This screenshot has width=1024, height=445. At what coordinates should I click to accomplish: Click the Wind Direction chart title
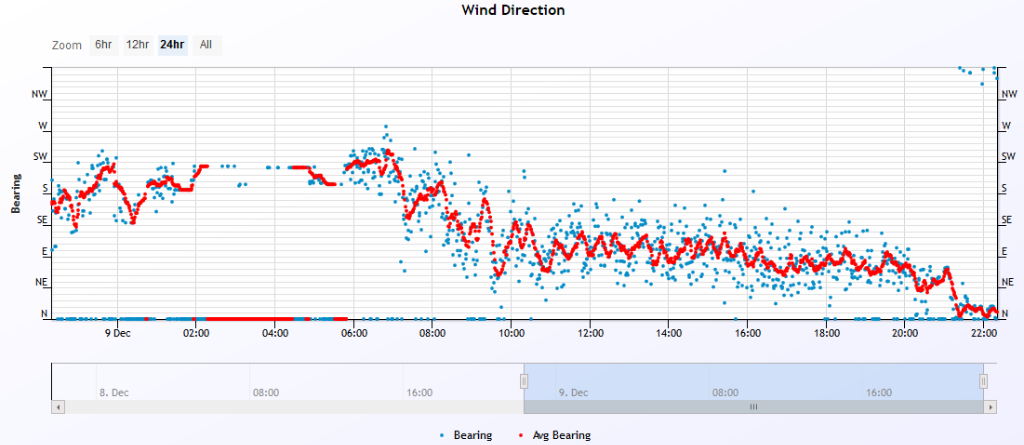point(513,10)
